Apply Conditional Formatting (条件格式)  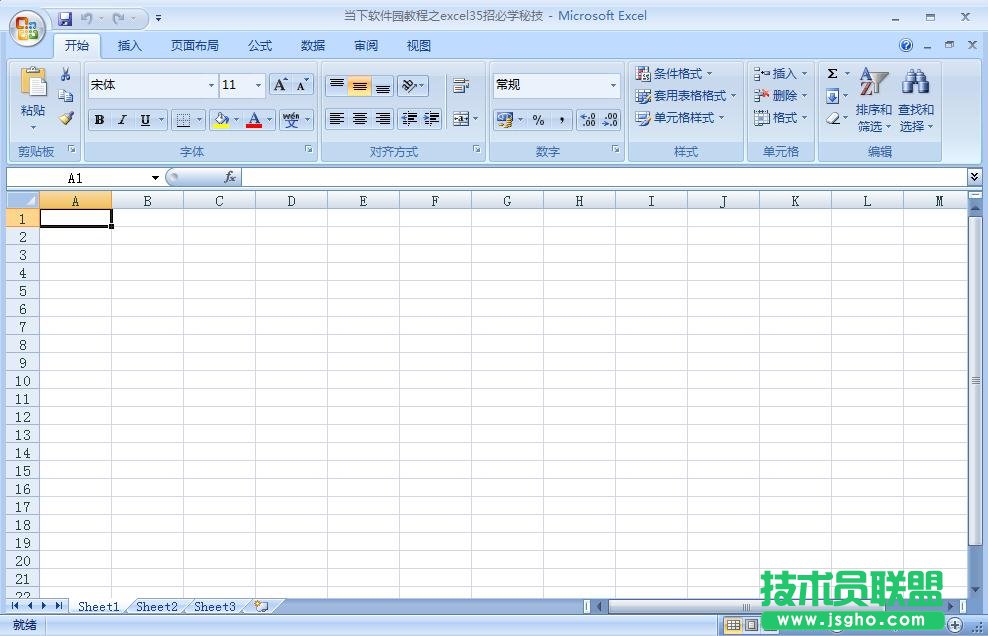[677, 73]
